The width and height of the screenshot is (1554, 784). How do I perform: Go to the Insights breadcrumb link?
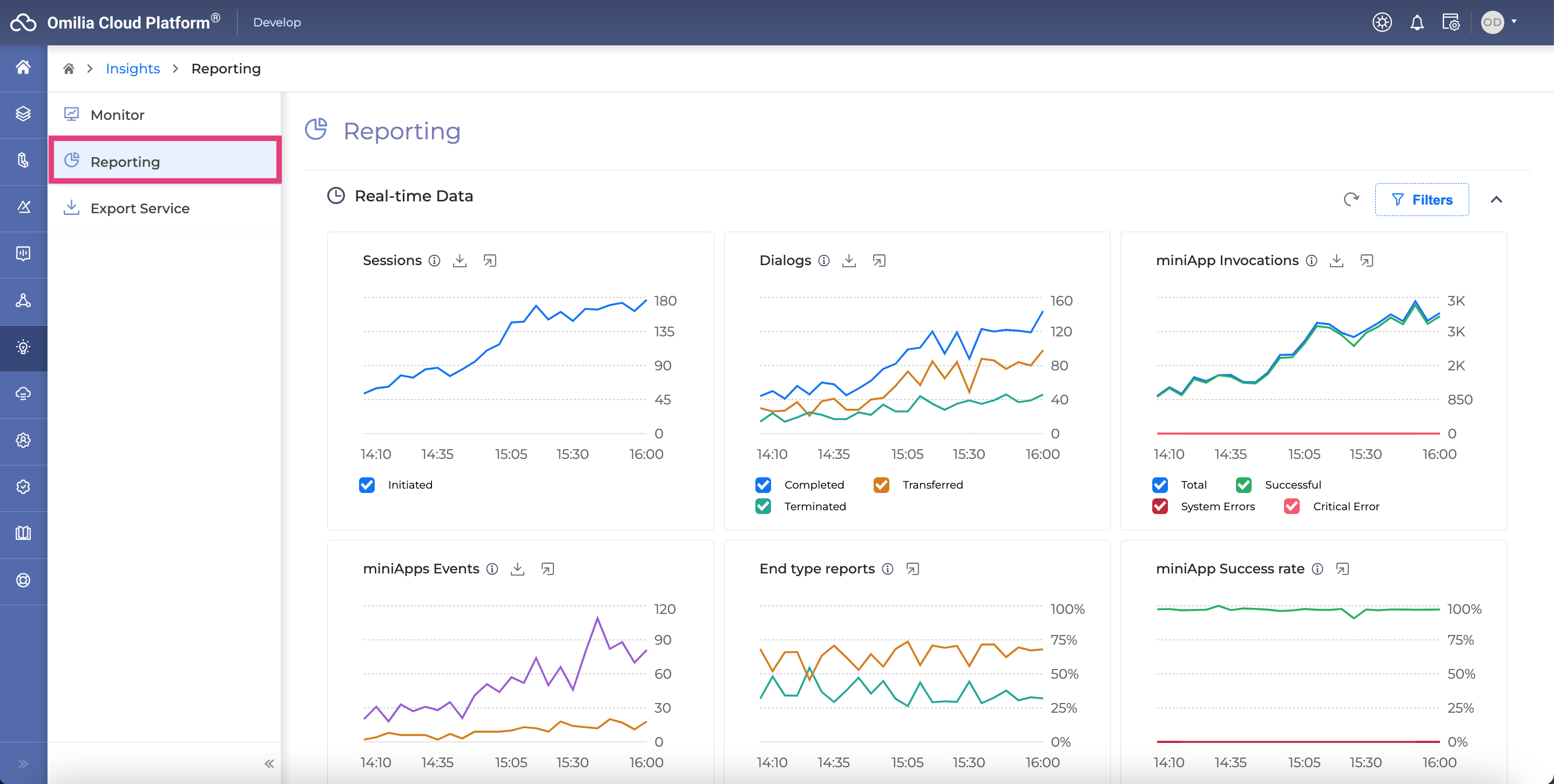[x=133, y=69]
